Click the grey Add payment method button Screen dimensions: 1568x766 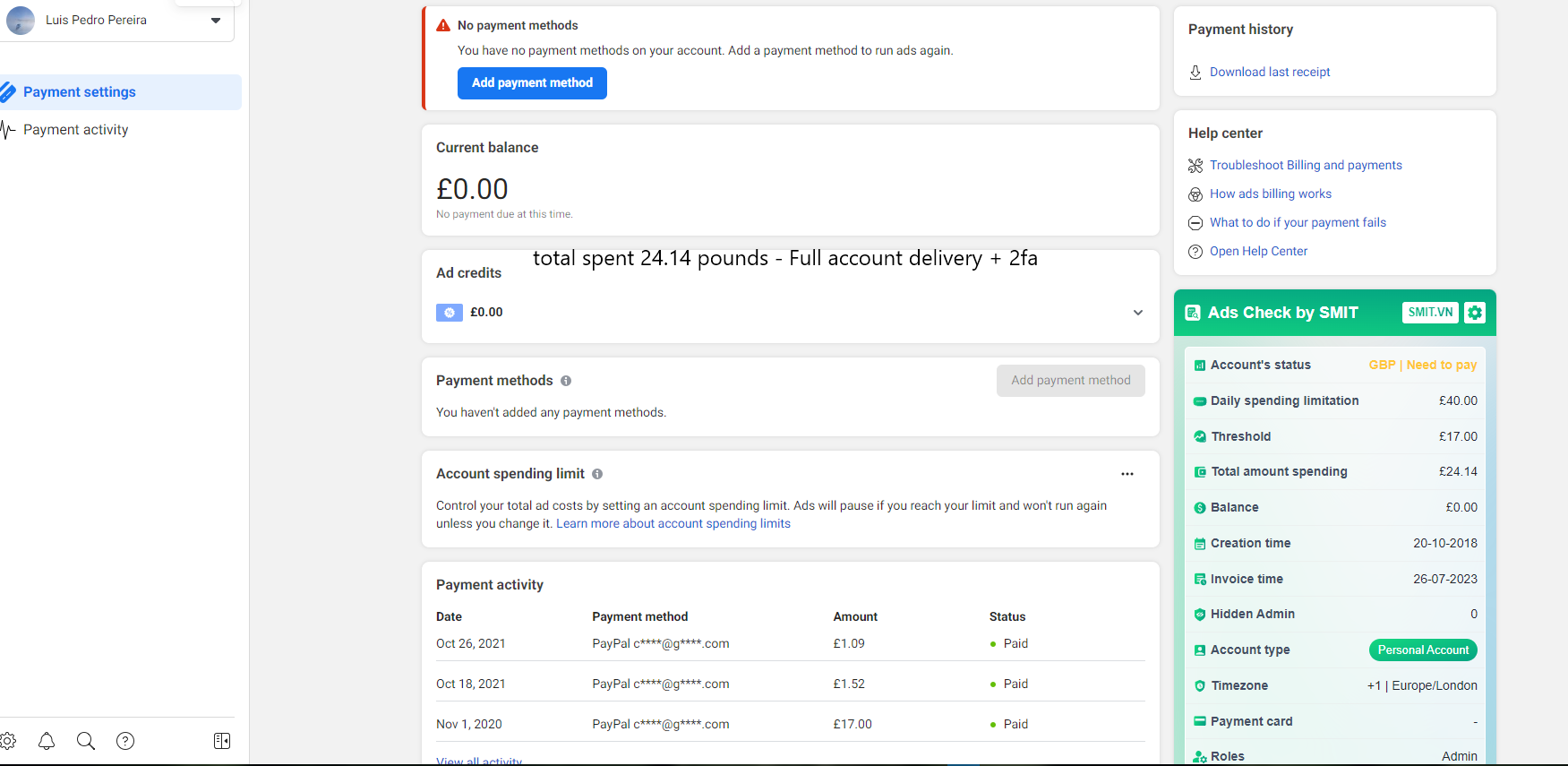click(1071, 381)
